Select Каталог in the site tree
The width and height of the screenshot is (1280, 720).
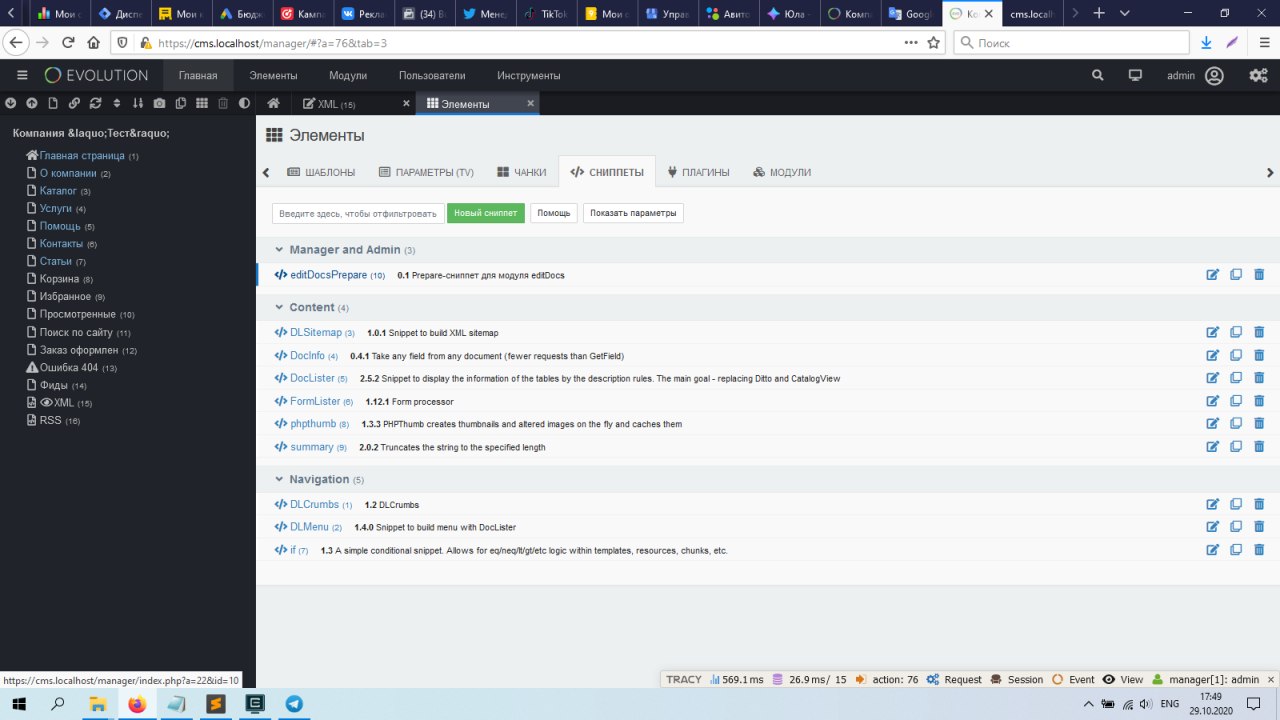click(58, 191)
